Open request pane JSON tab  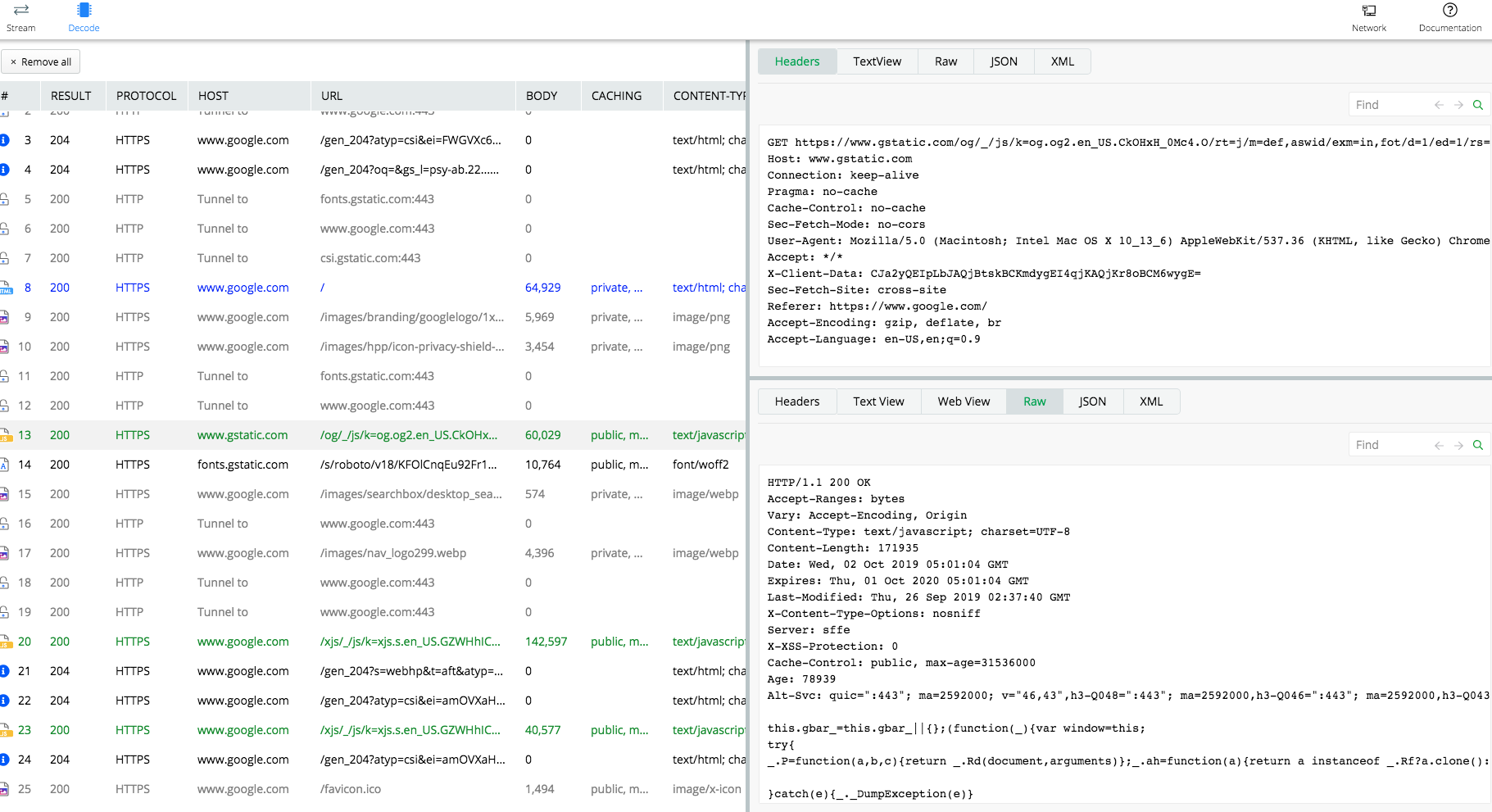1004,61
